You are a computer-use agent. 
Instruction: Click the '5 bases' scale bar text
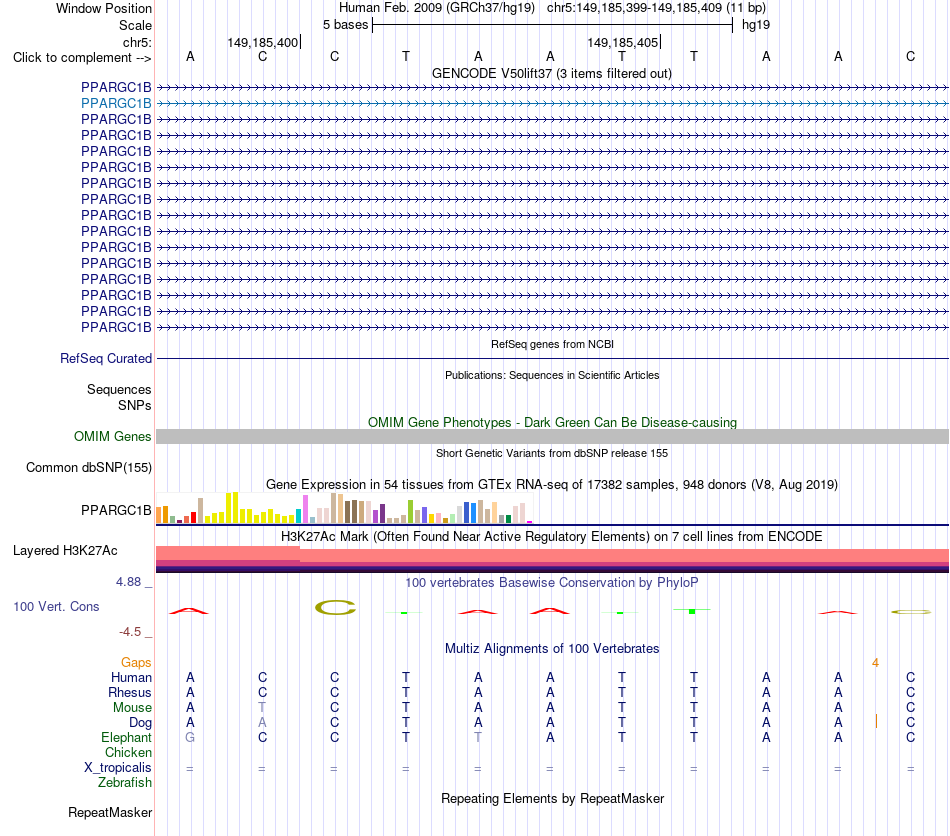[x=345, y=25]
